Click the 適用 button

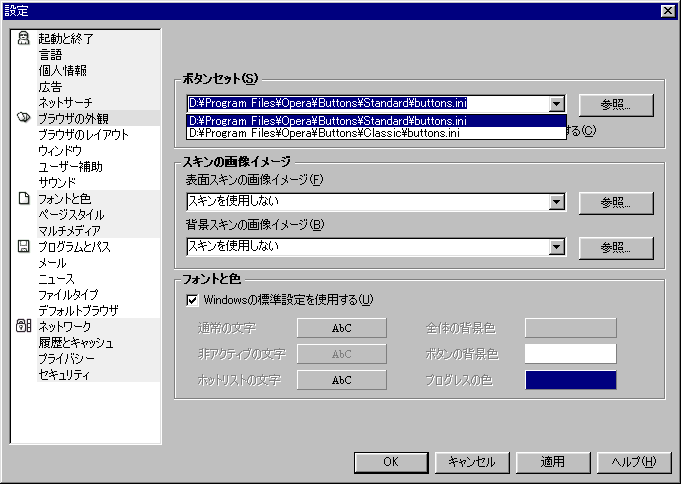(553, 462)
